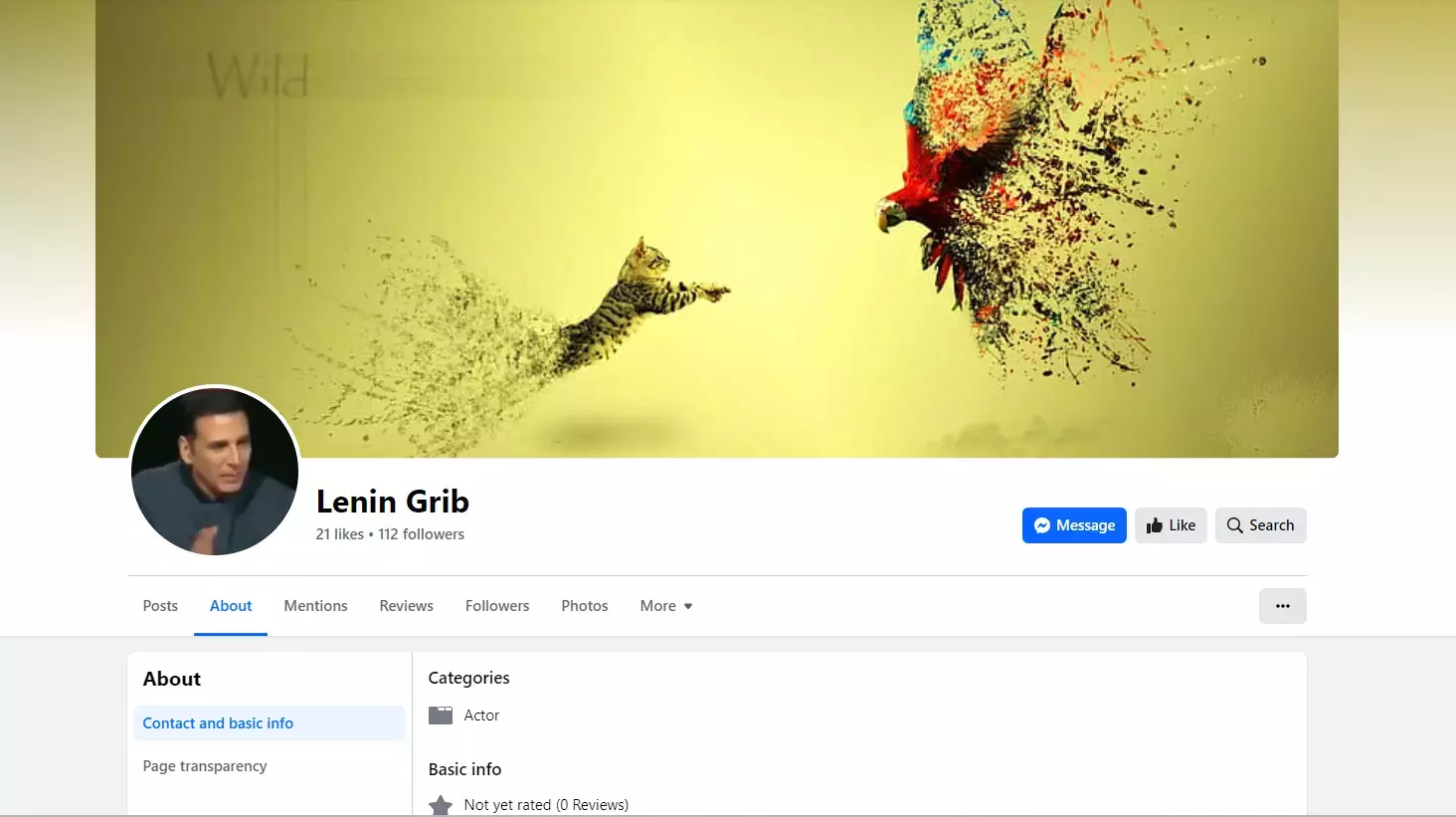Open the Reviews tab
Viewport: 1456px width, 817px height.
click(x=406, y=606)
